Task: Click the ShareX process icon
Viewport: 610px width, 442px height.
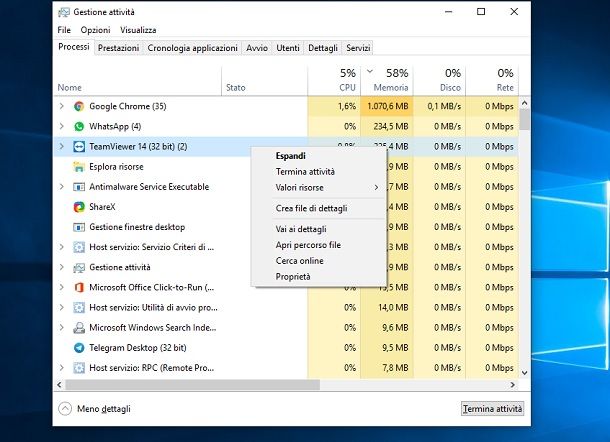Action: [79, 207]
